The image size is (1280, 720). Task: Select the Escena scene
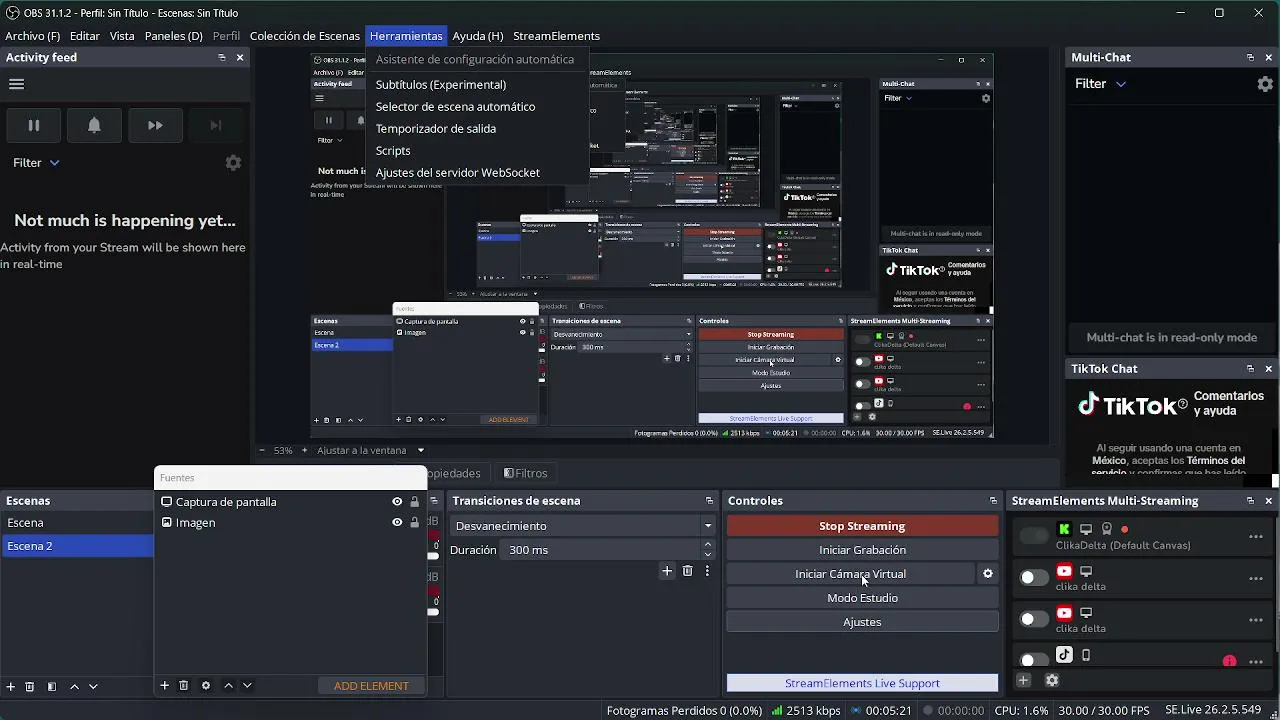point(77,523)
